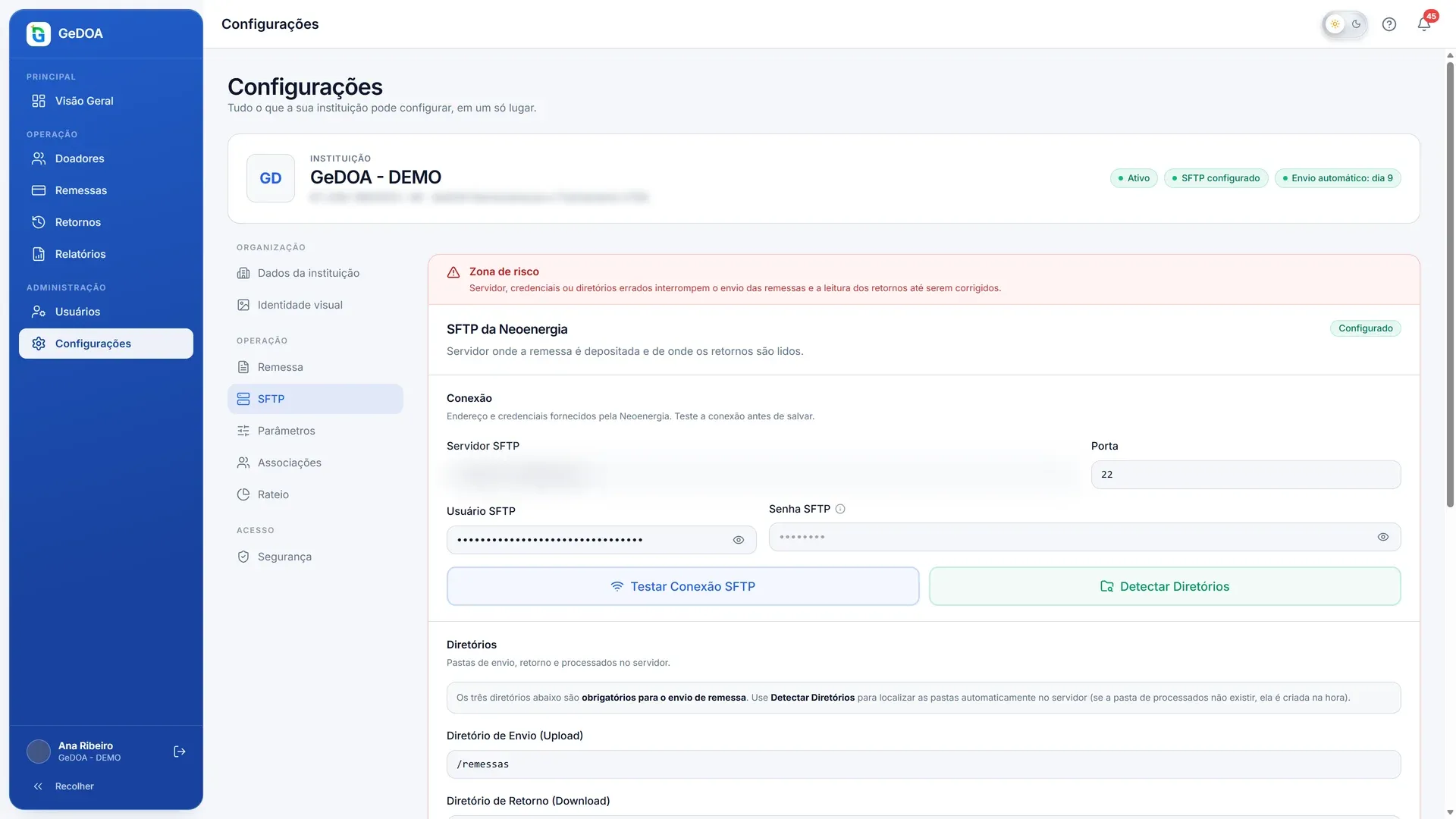Focus the Usuário SFTP field
Viewport: 1456px width, 819px height.
click(x=601, y=540)
